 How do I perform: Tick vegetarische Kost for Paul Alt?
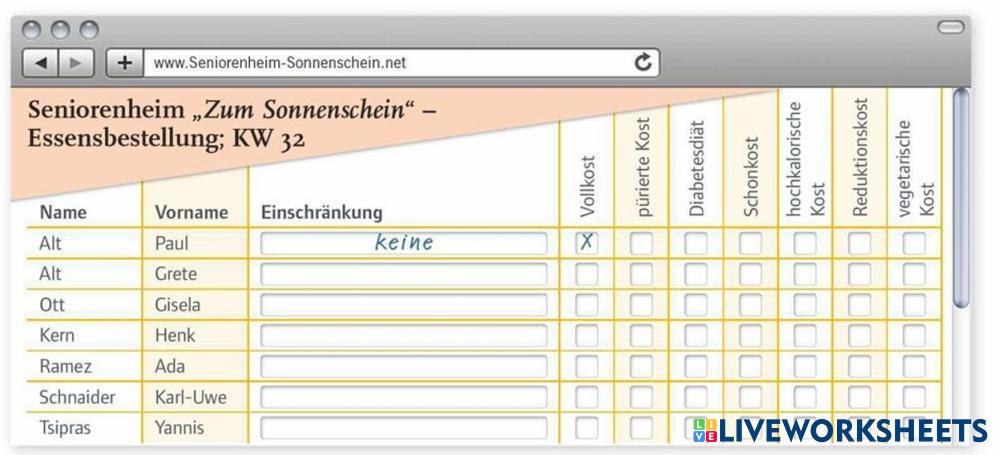[914, 242]
